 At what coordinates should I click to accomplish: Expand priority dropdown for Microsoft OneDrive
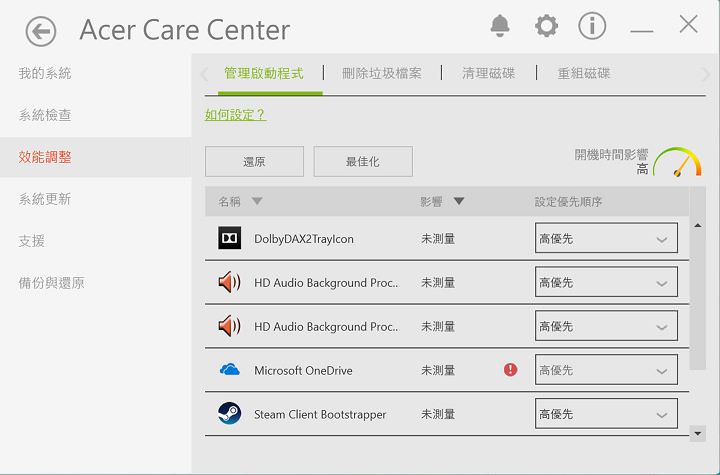(x=606, y=370)
